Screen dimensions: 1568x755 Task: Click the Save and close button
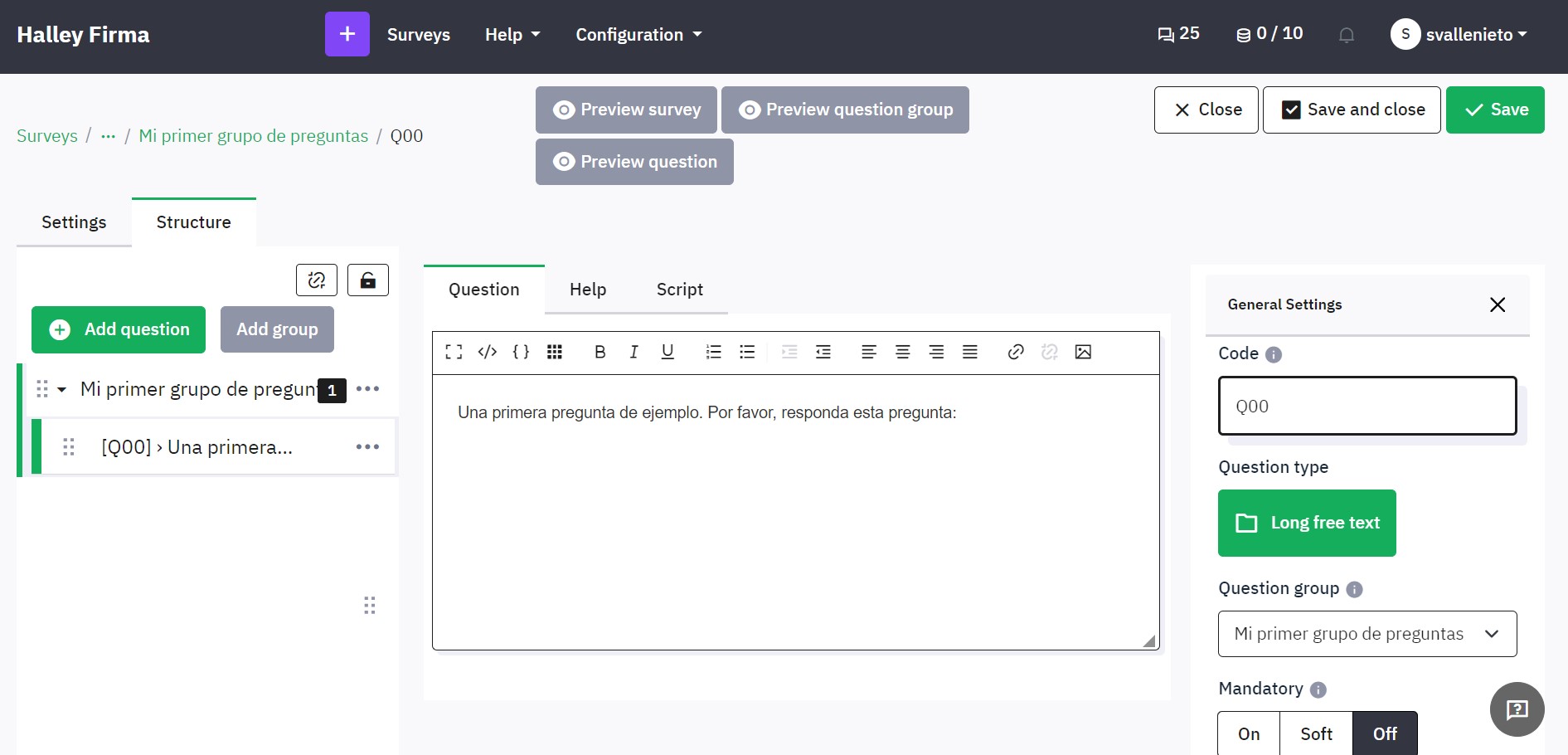[x=1352, y=110]
